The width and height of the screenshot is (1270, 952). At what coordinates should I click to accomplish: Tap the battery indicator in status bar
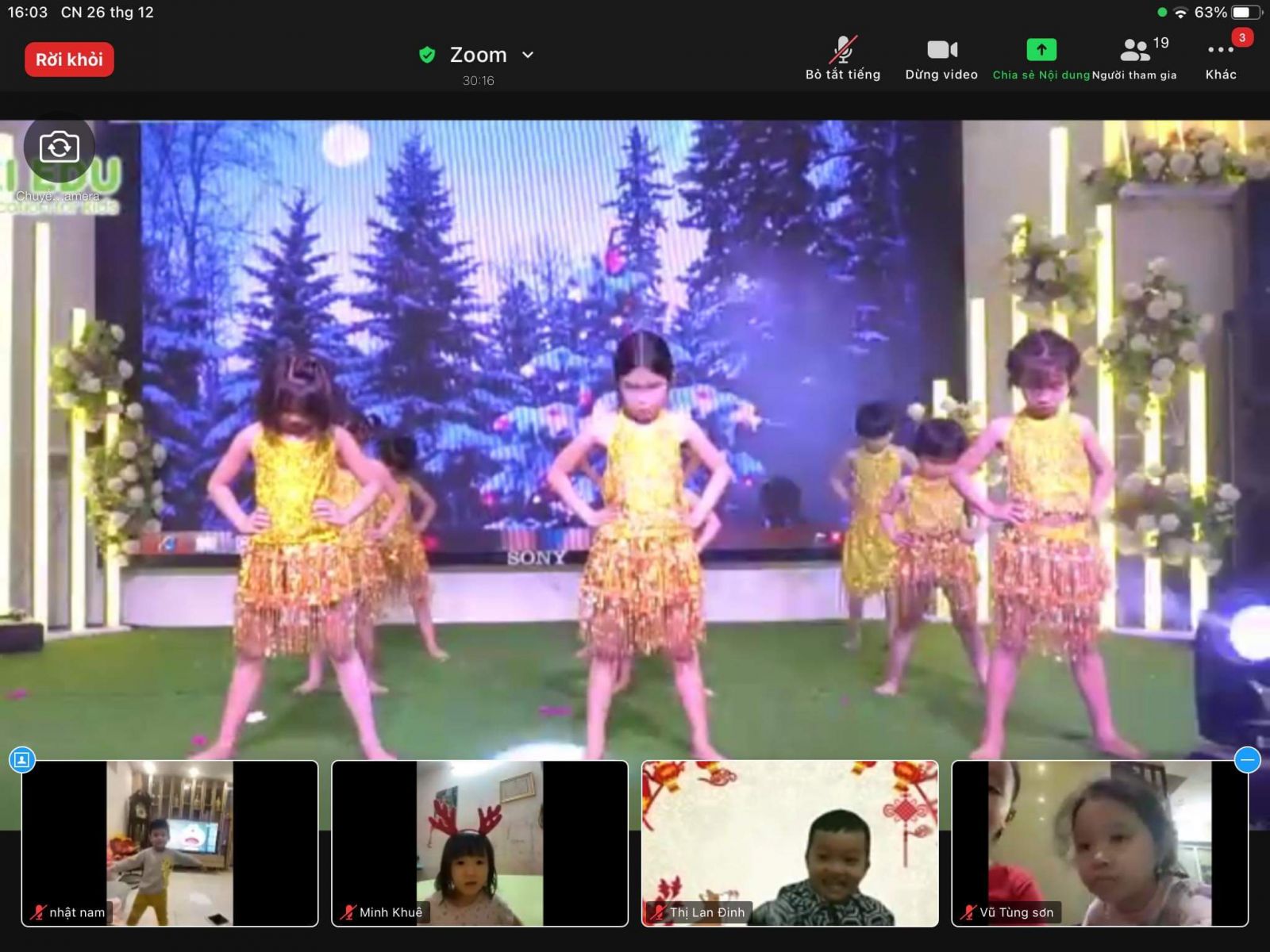(1245, 13)
